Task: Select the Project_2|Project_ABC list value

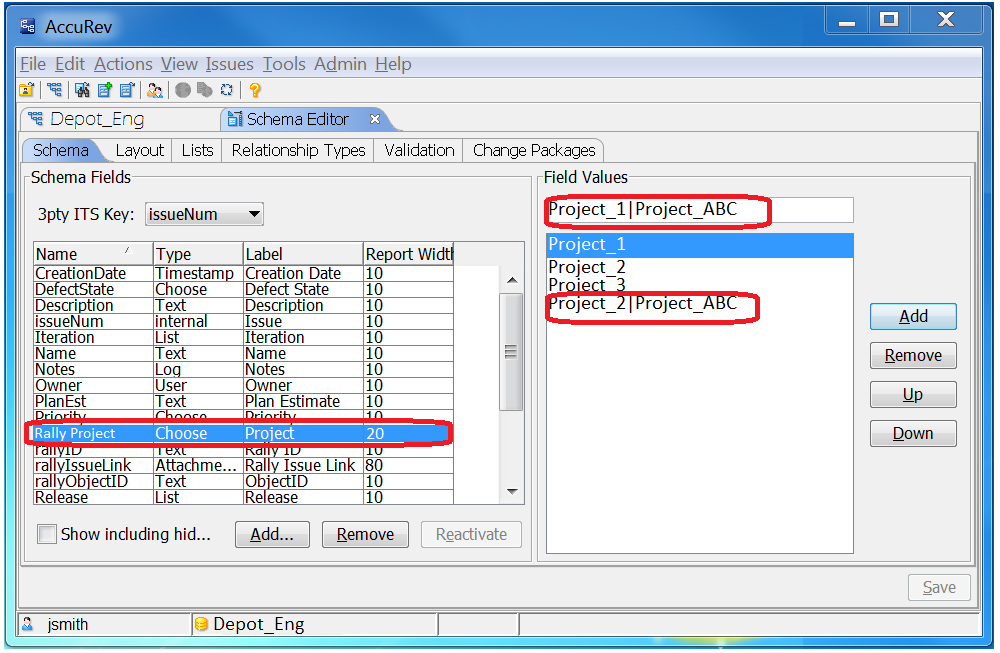Action: (643, 304)
